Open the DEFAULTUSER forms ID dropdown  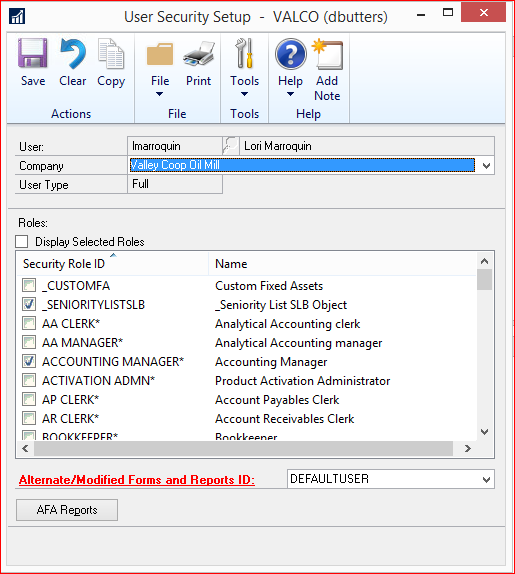[486, 479]
